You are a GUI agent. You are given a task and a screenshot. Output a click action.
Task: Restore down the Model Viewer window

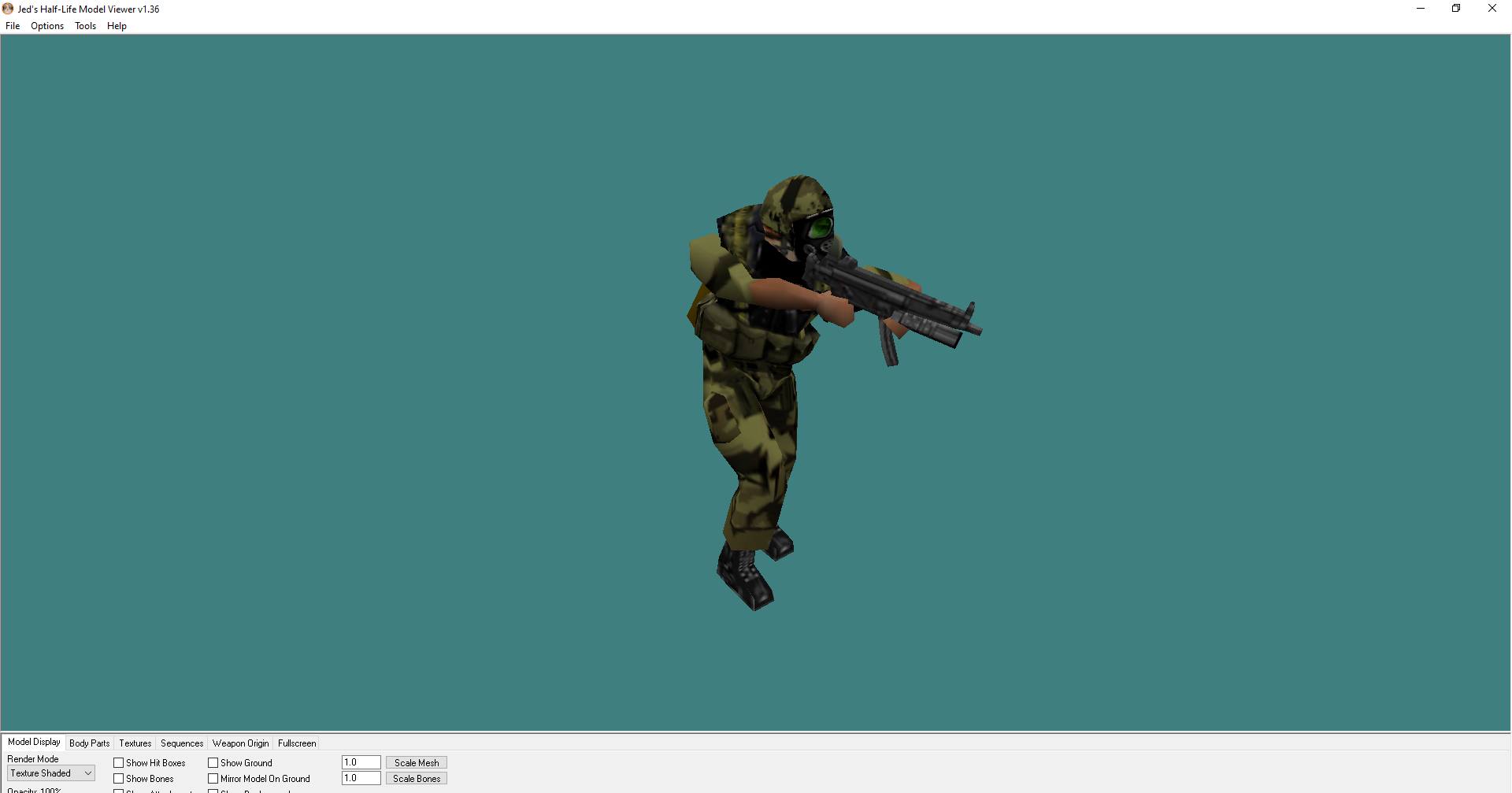coord(1456,9)
